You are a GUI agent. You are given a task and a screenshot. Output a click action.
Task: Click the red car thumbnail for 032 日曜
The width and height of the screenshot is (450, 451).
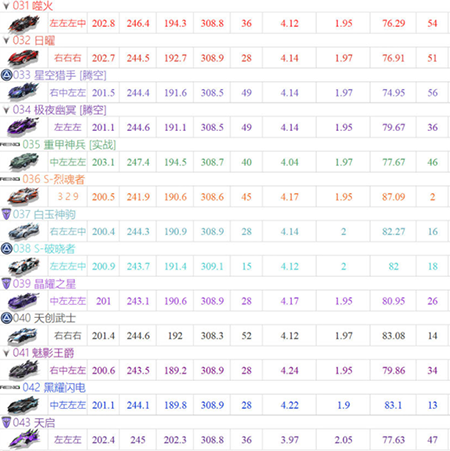point(23,58)
